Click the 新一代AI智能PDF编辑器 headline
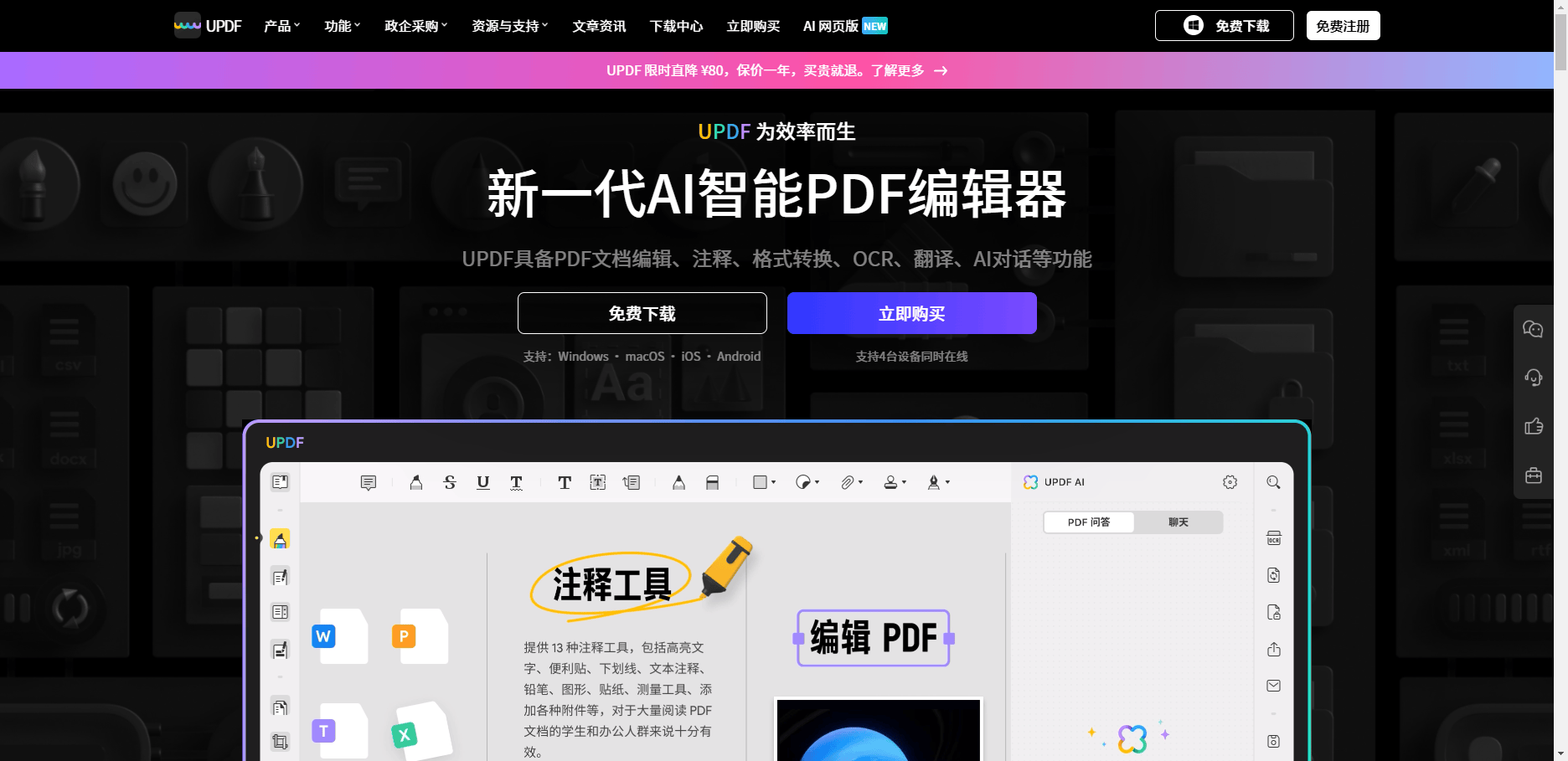1568x761 pixels. pos(776,193)
